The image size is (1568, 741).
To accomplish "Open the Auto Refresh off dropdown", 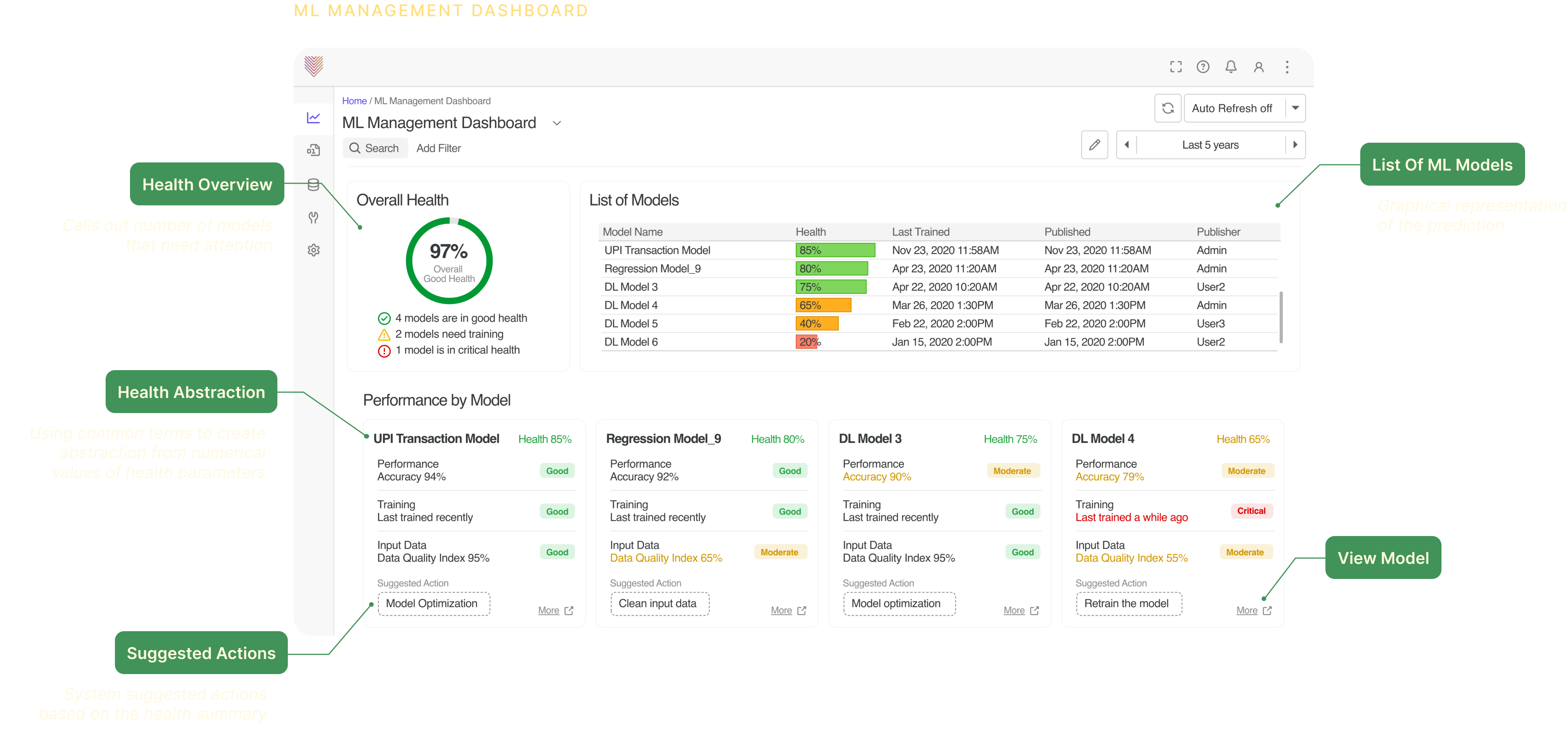I will point(1295,108).
